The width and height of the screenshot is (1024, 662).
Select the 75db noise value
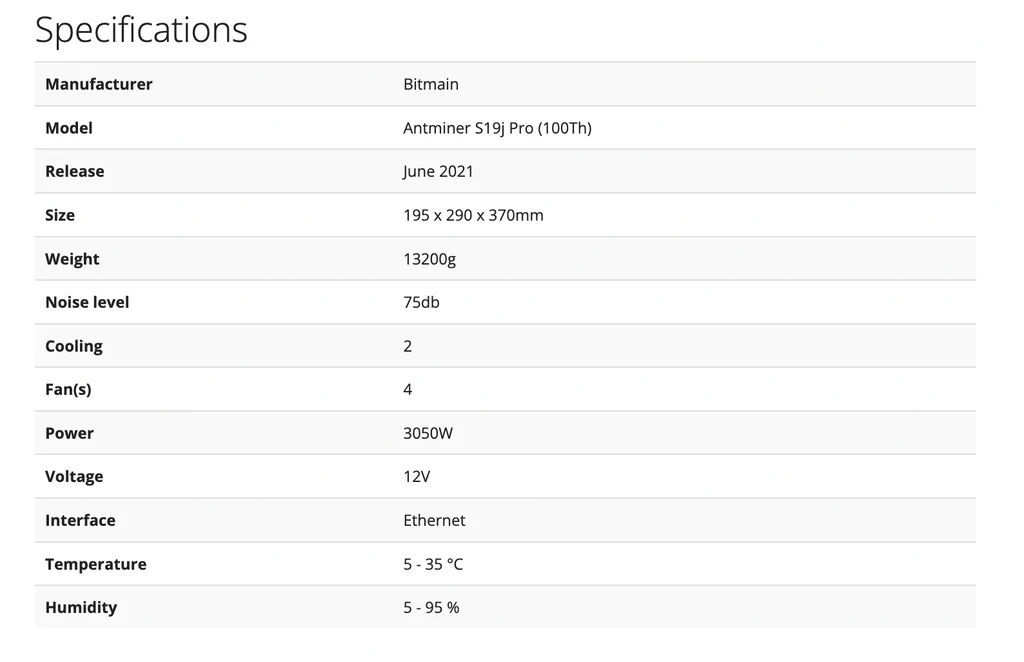click(421, 302)
